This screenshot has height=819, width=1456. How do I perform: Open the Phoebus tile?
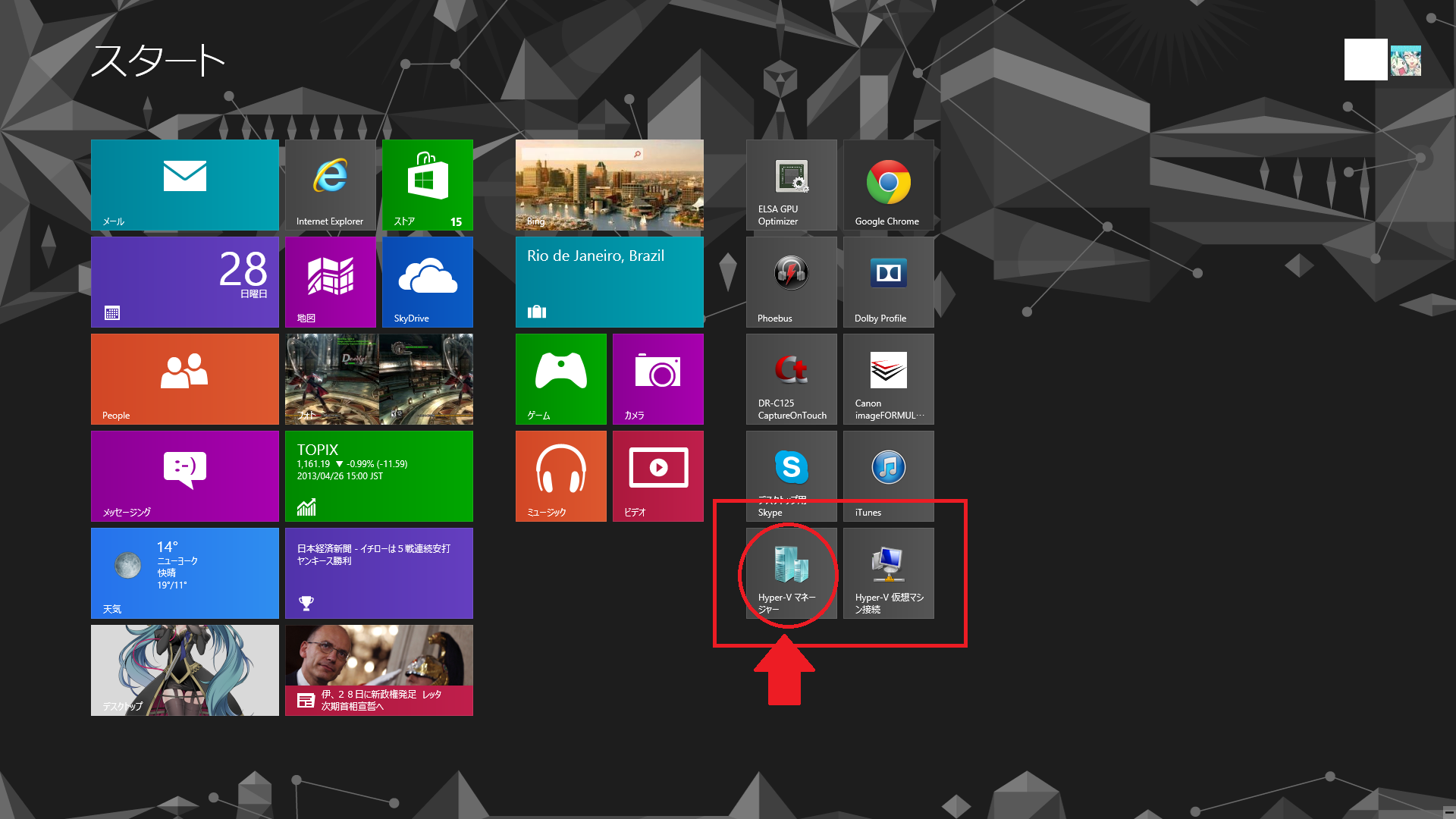pos(791,281)
